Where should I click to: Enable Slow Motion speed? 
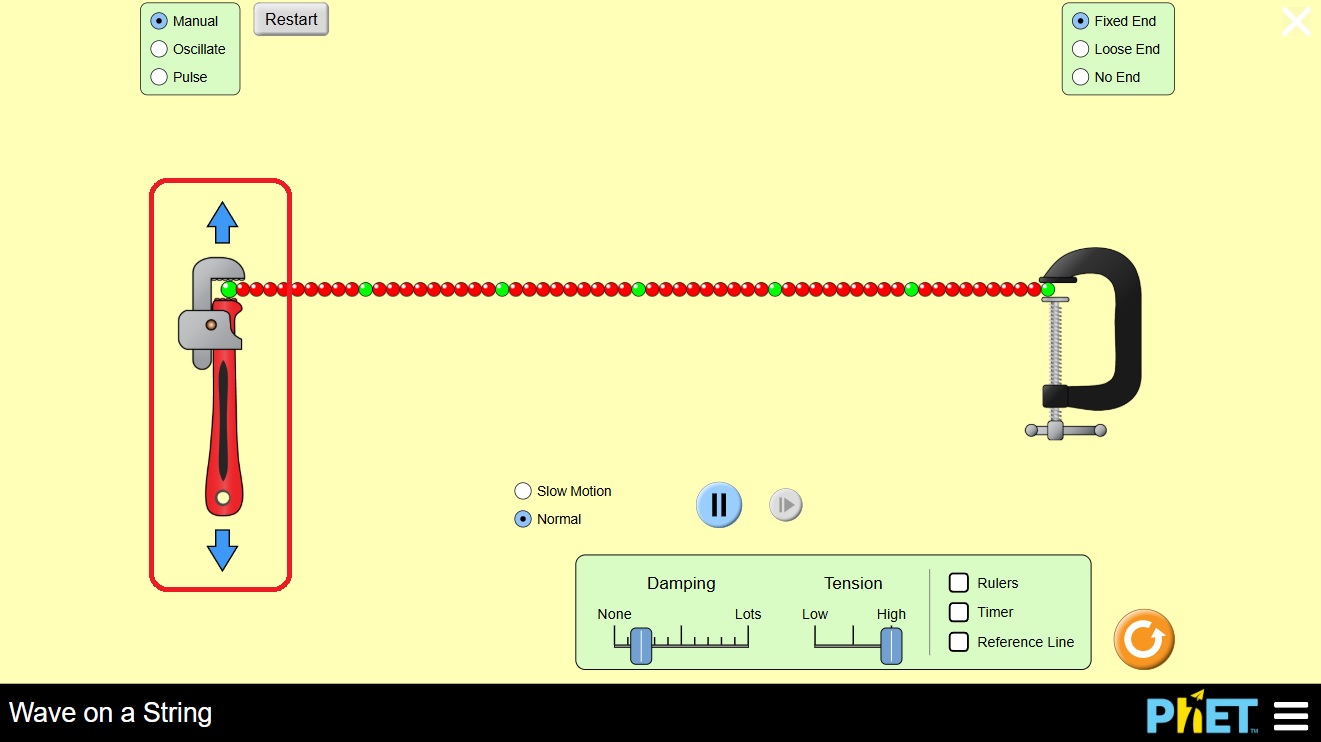coord(523,491)
